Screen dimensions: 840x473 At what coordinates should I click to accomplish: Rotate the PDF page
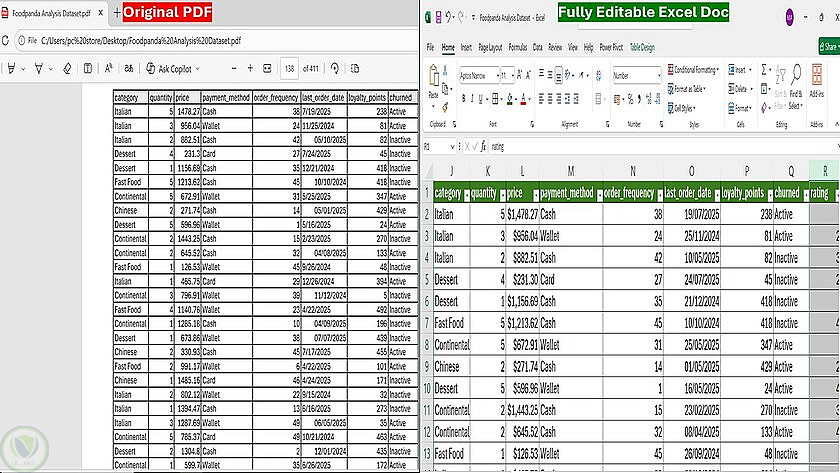click(335, 68)
